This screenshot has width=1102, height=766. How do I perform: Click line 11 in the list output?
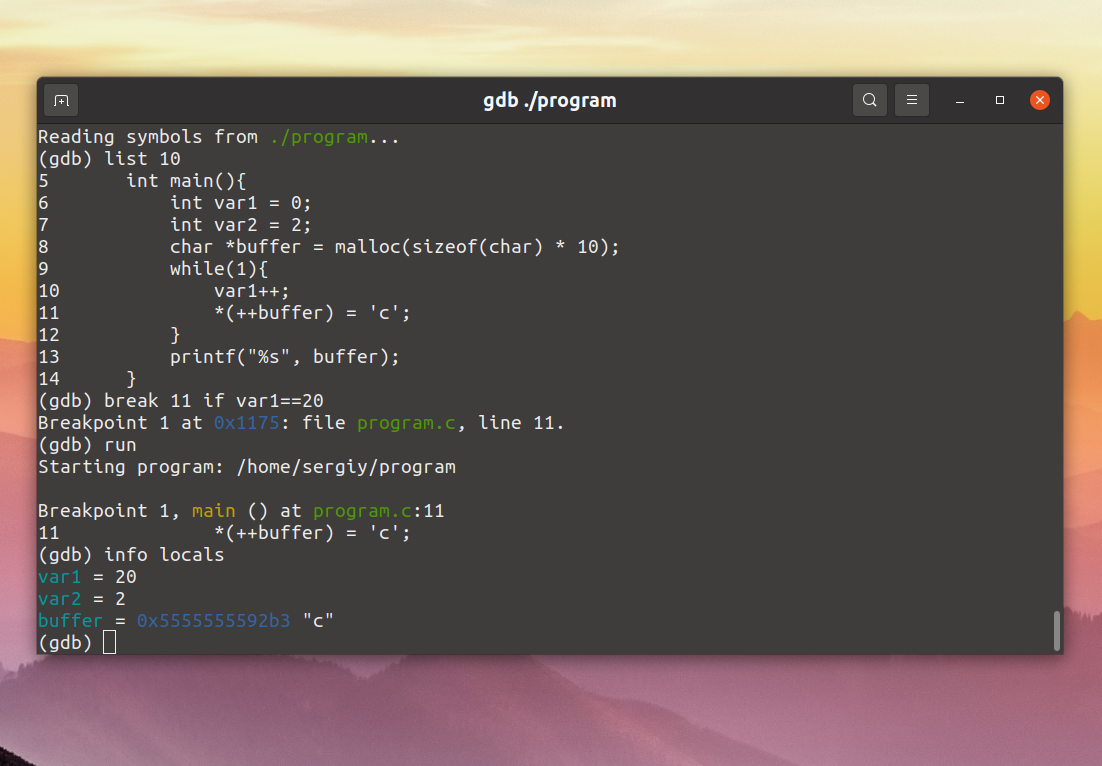coord(224,313)
